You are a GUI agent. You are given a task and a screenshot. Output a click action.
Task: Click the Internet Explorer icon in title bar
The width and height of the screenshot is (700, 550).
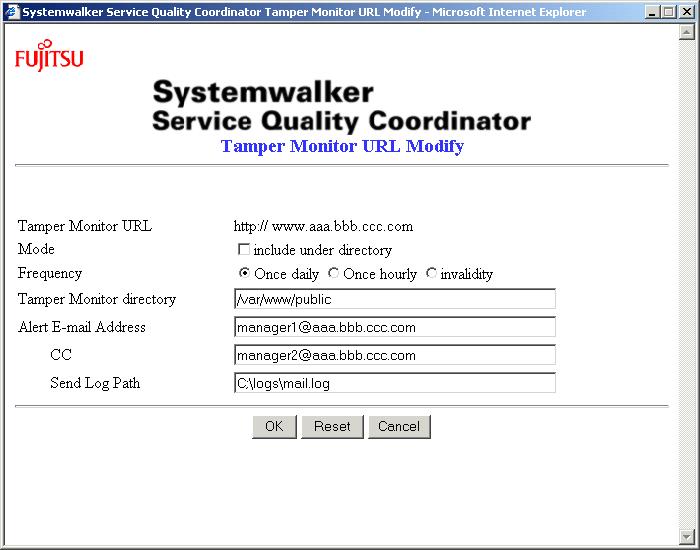click(12, 12)
